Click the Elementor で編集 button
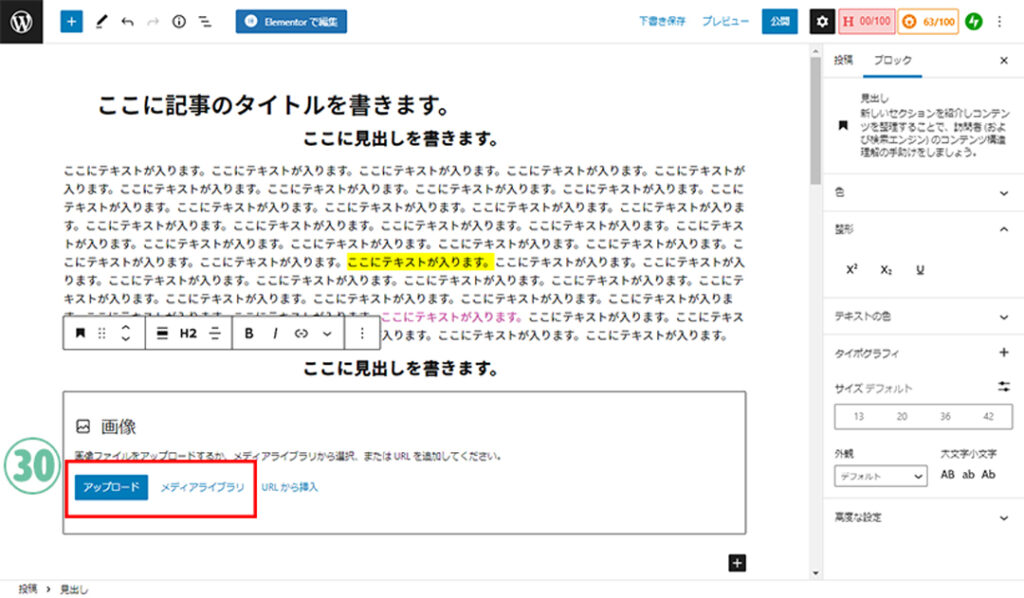The width and height of the screenshot is (1024, 598). [x=291, y=21]
